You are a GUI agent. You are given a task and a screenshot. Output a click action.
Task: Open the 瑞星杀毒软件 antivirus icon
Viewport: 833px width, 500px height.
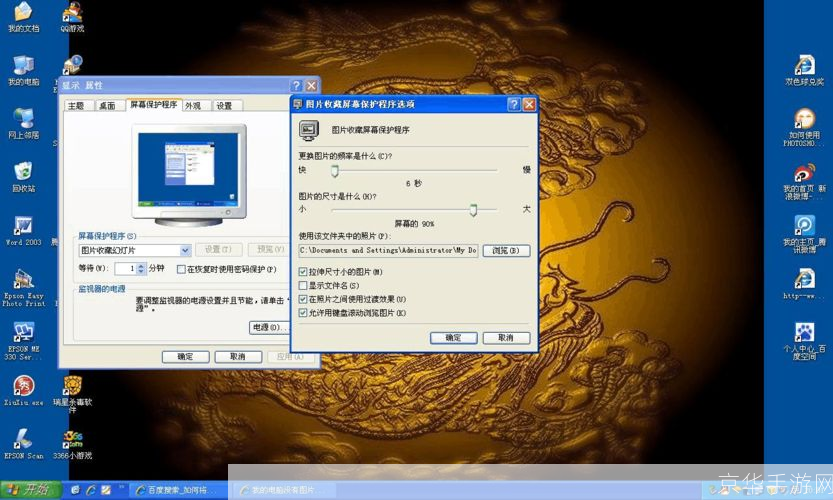(72, 394)
